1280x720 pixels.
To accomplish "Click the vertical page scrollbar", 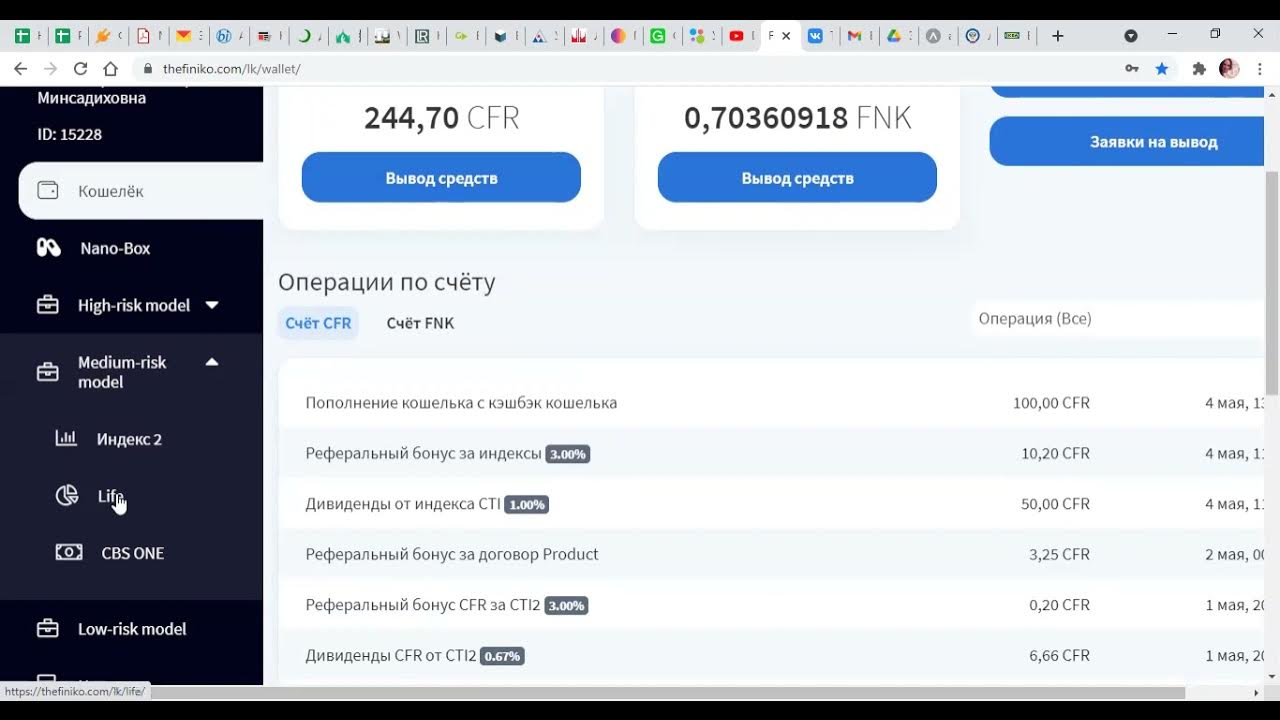I will point(1271,280).
